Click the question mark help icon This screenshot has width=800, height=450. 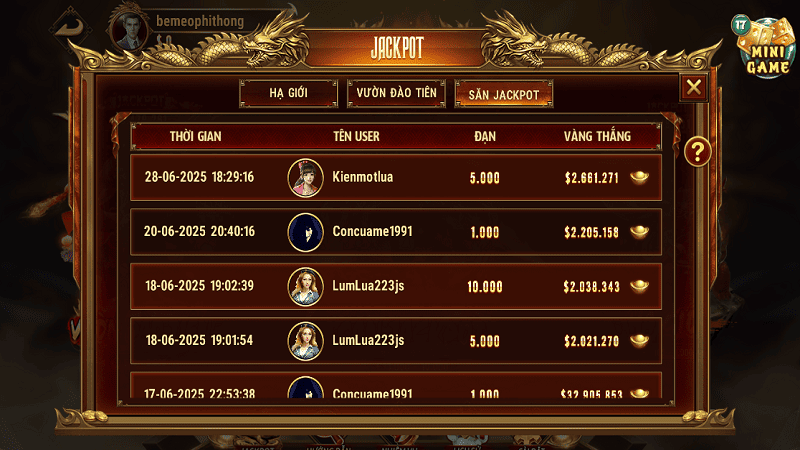697,152
